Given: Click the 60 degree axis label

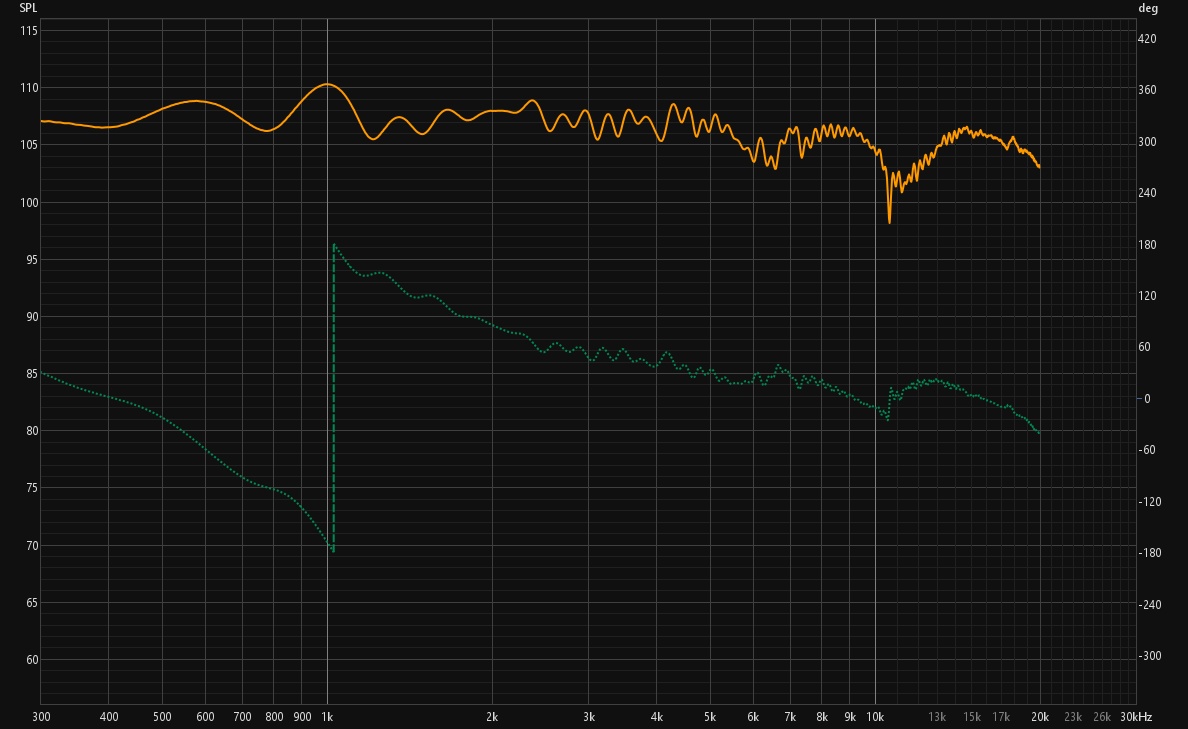Looking at the screenshot, I should coord(1144,346).
